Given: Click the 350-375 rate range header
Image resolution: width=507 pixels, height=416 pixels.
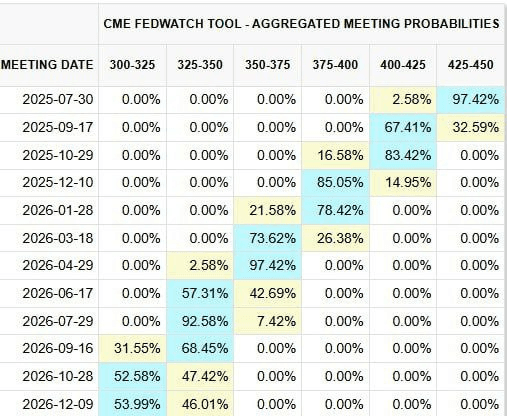Looking at the screenshot, I should tap(268, 65).
